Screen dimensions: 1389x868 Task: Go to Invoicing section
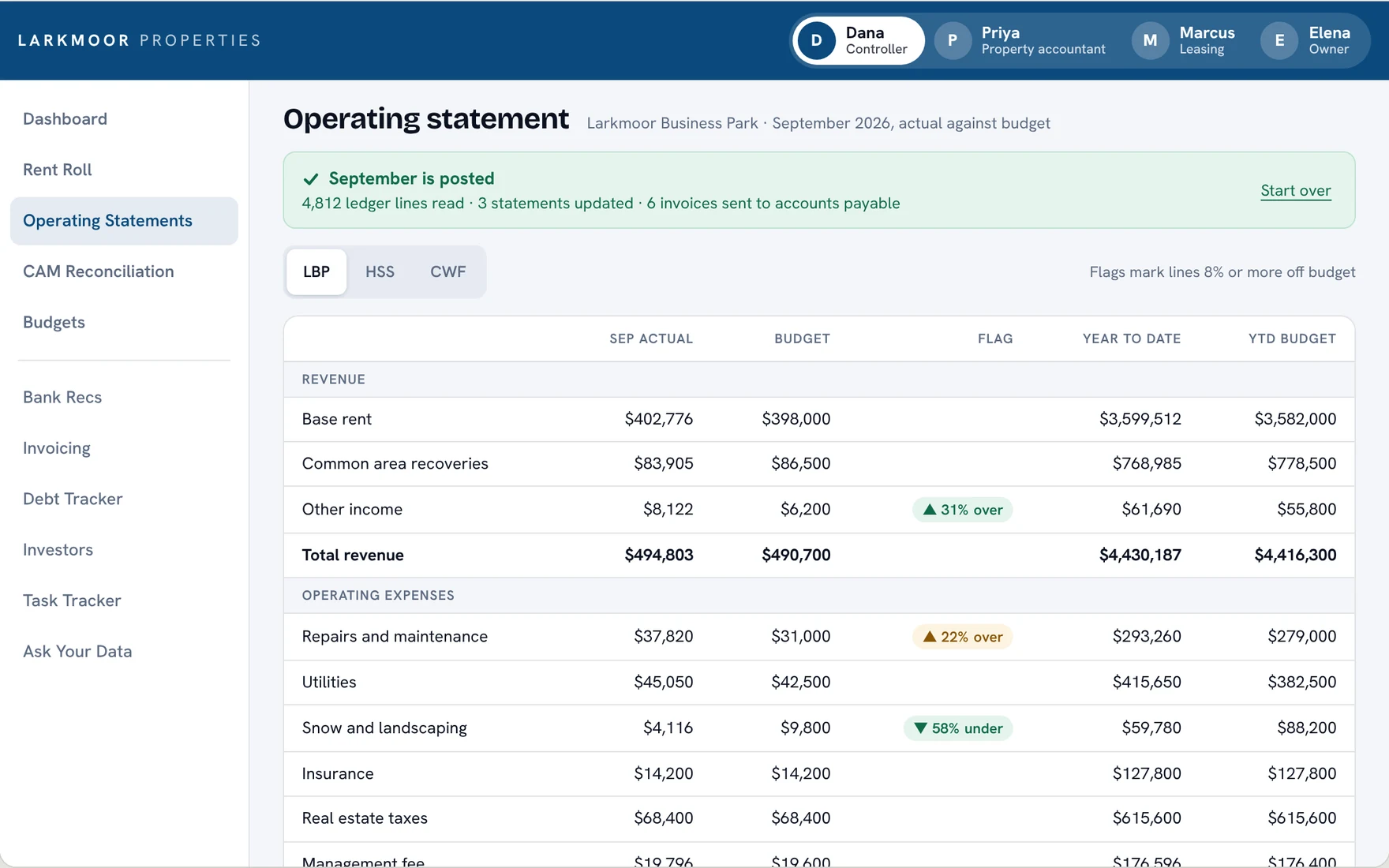pyautogui.click(x=57, y=448)
